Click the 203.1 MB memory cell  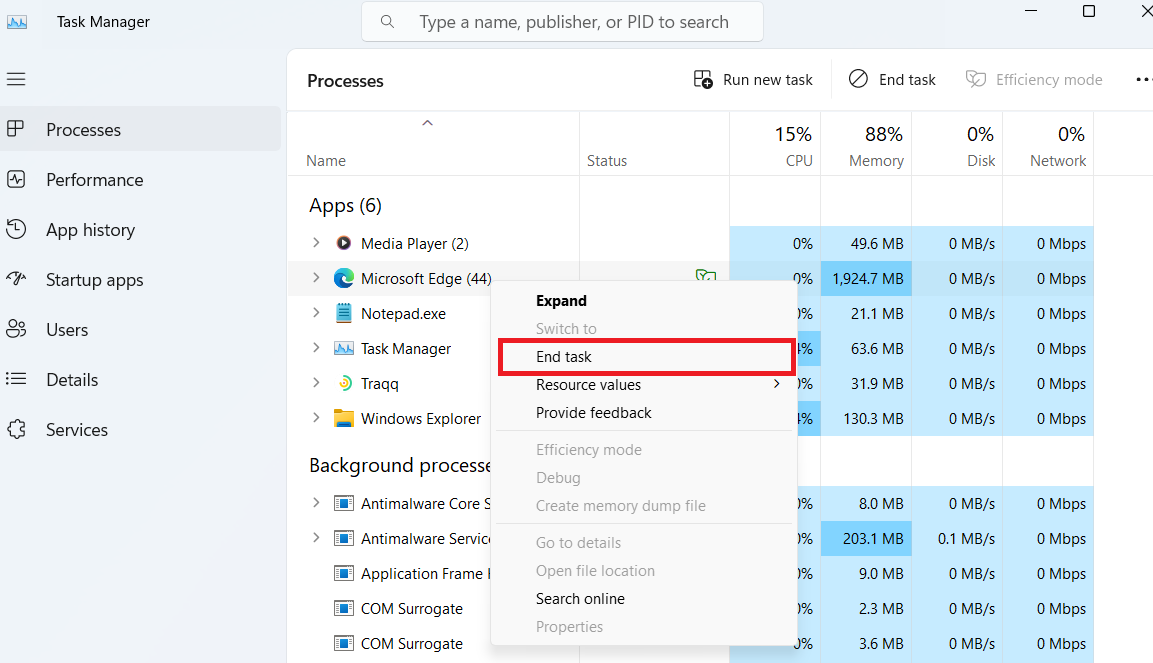[x=866, y=539]
